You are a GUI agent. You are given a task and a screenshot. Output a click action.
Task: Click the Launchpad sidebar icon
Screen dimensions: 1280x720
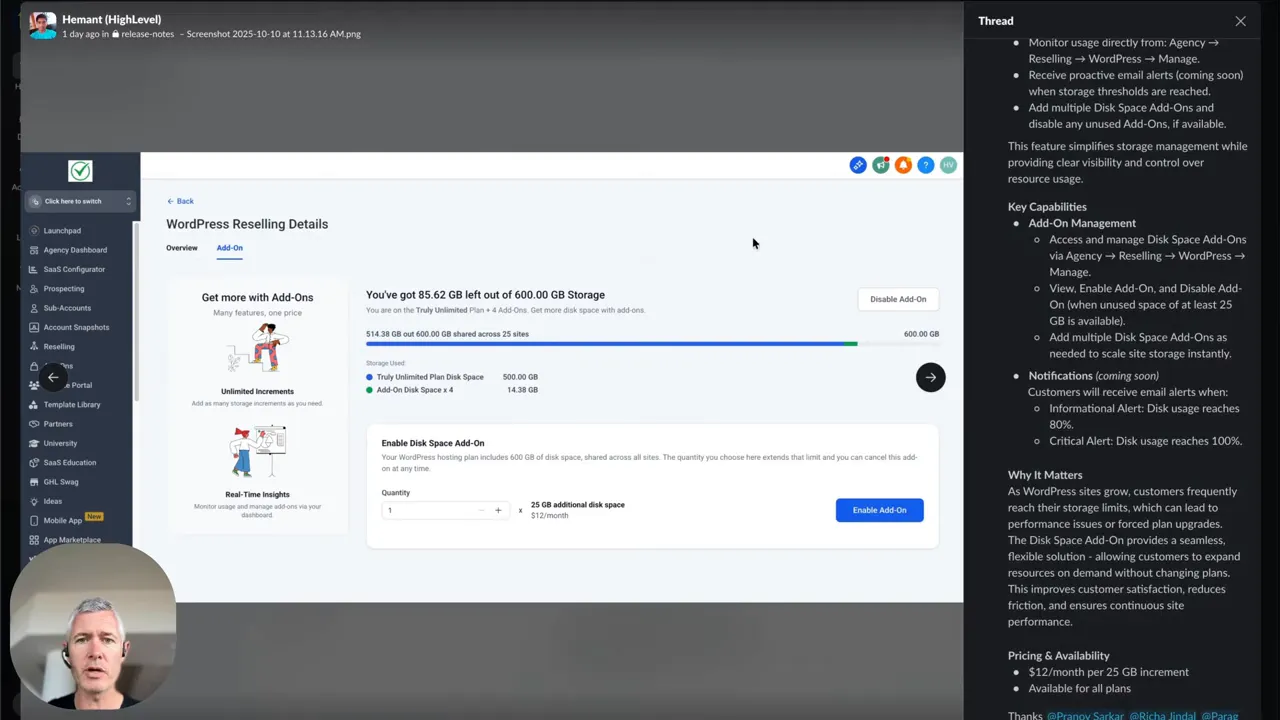tap(35, 231)
